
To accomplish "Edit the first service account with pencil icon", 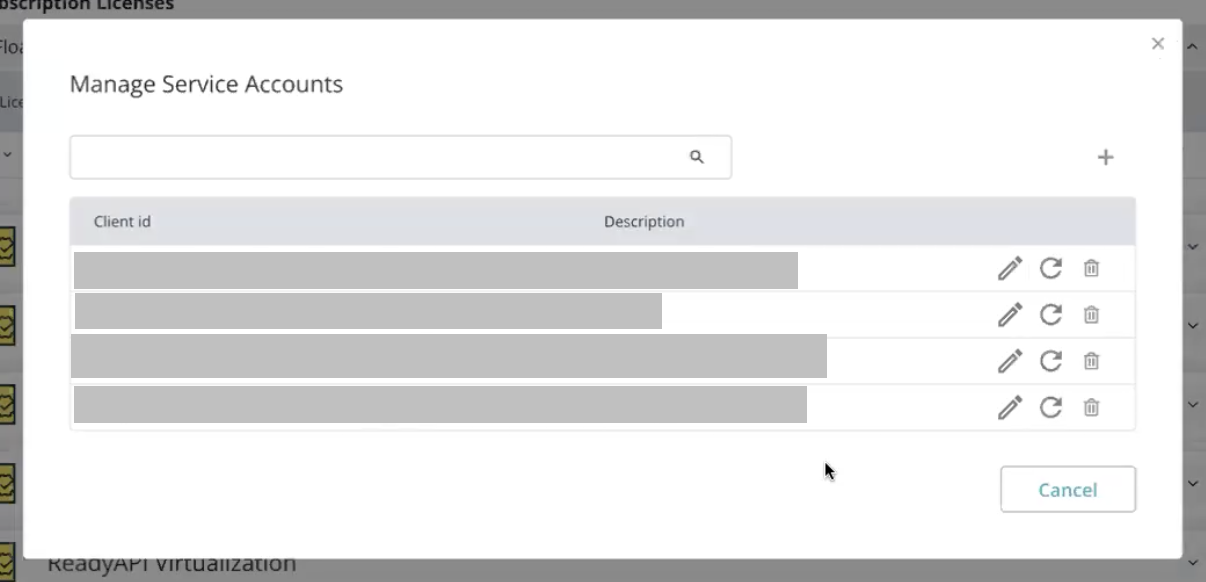I will (1009, 268).
